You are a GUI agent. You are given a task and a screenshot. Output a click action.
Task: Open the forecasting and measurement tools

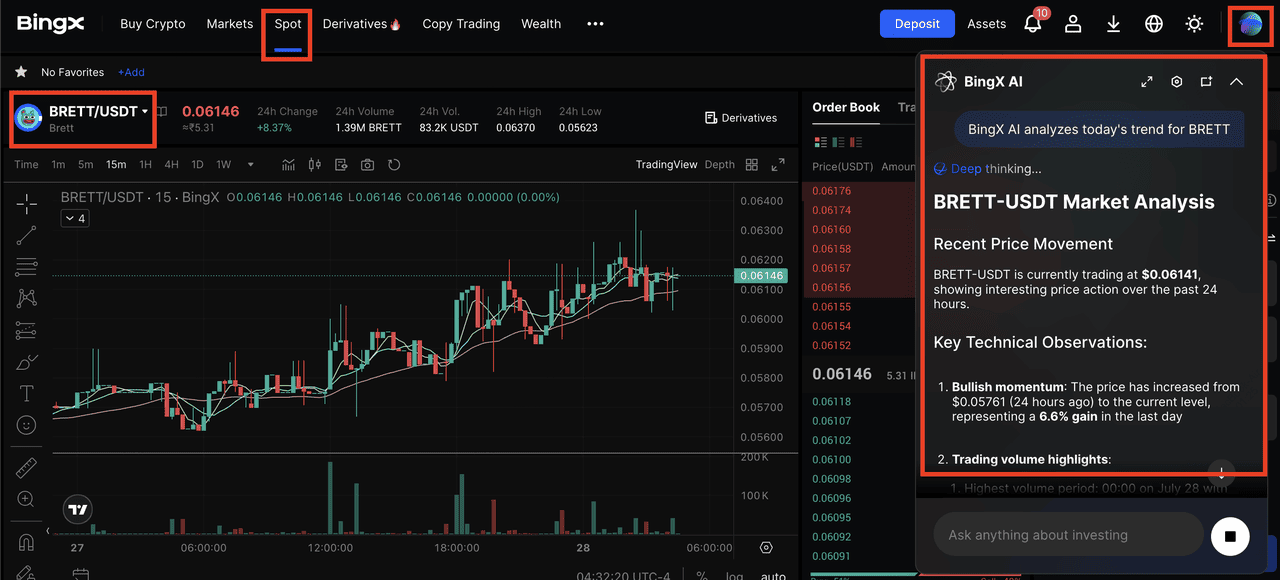(27, 330)
